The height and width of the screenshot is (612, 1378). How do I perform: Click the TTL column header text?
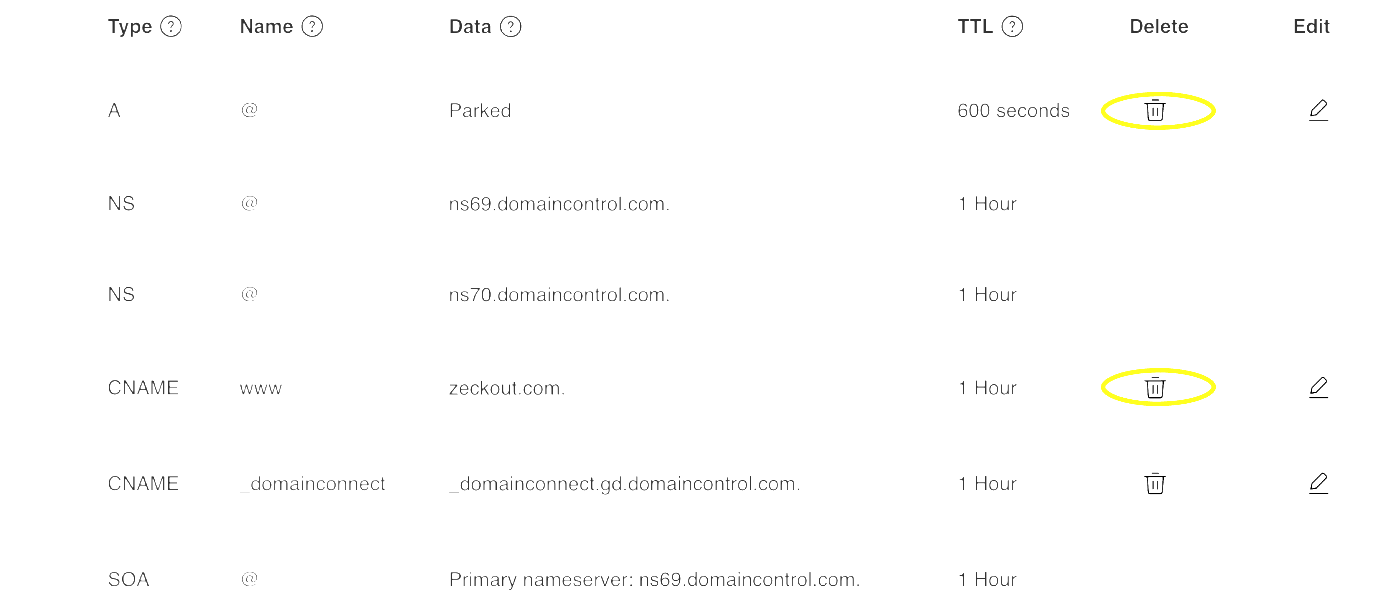(975, 27)
